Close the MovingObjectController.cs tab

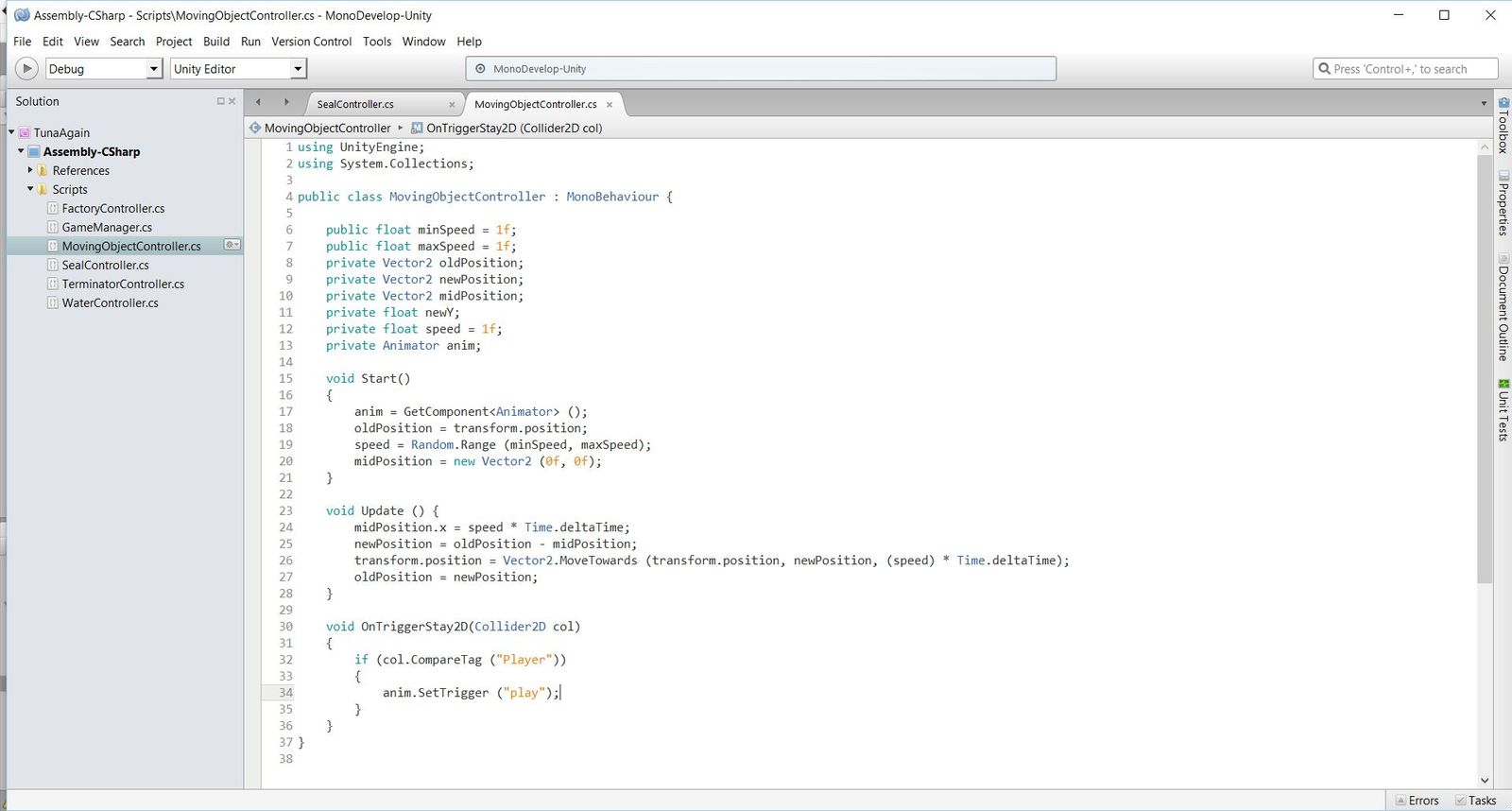(x=610, y=105)
